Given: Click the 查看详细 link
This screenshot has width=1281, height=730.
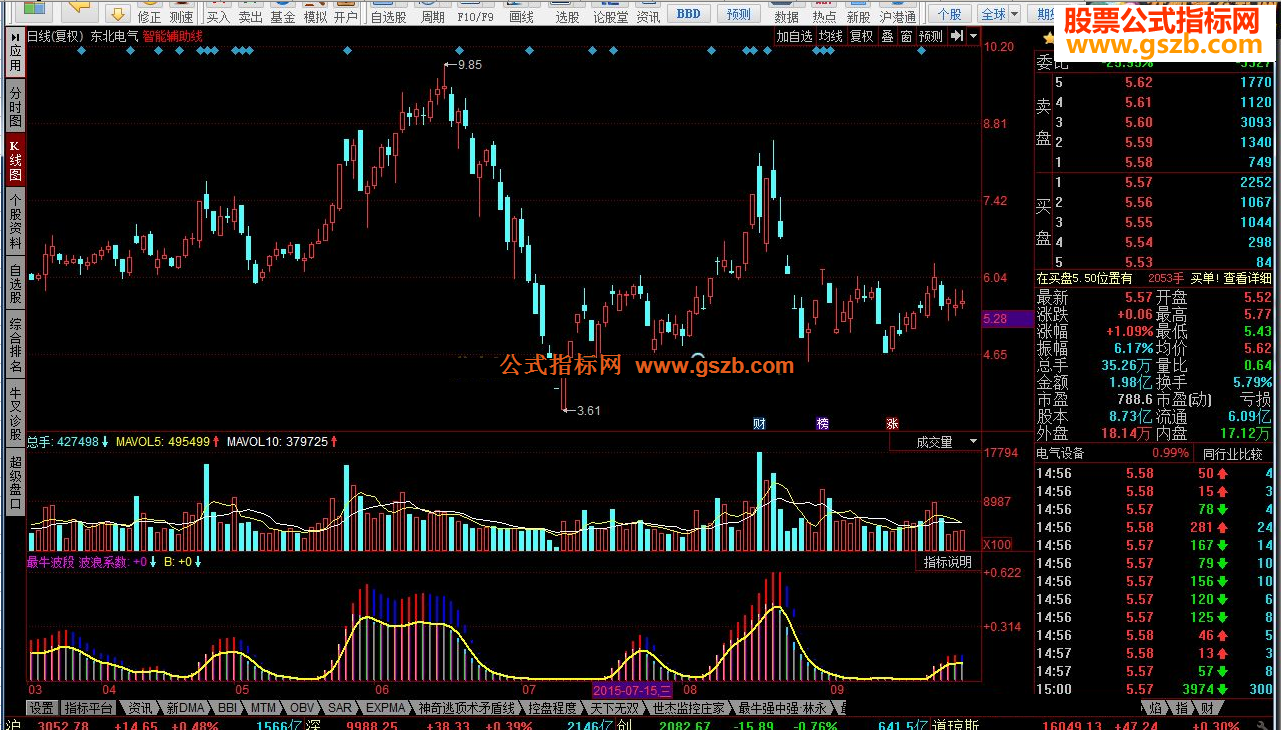Looking at the screenshot, I should pos(1248,278).
